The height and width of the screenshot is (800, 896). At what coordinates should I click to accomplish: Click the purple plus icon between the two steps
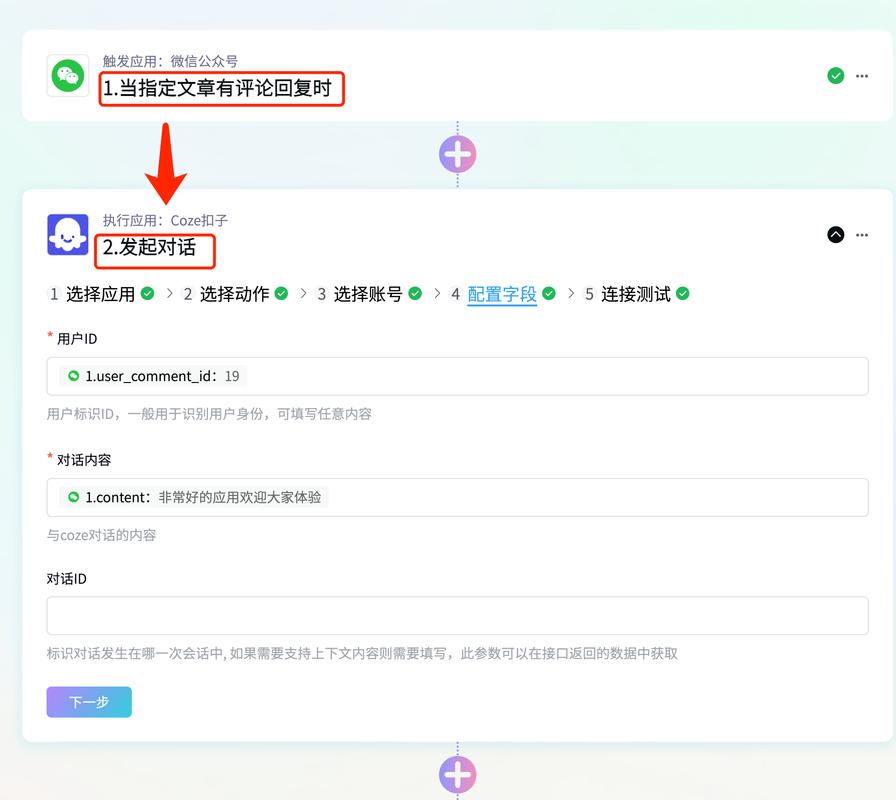pyautogui.click(x=457, y=153)
